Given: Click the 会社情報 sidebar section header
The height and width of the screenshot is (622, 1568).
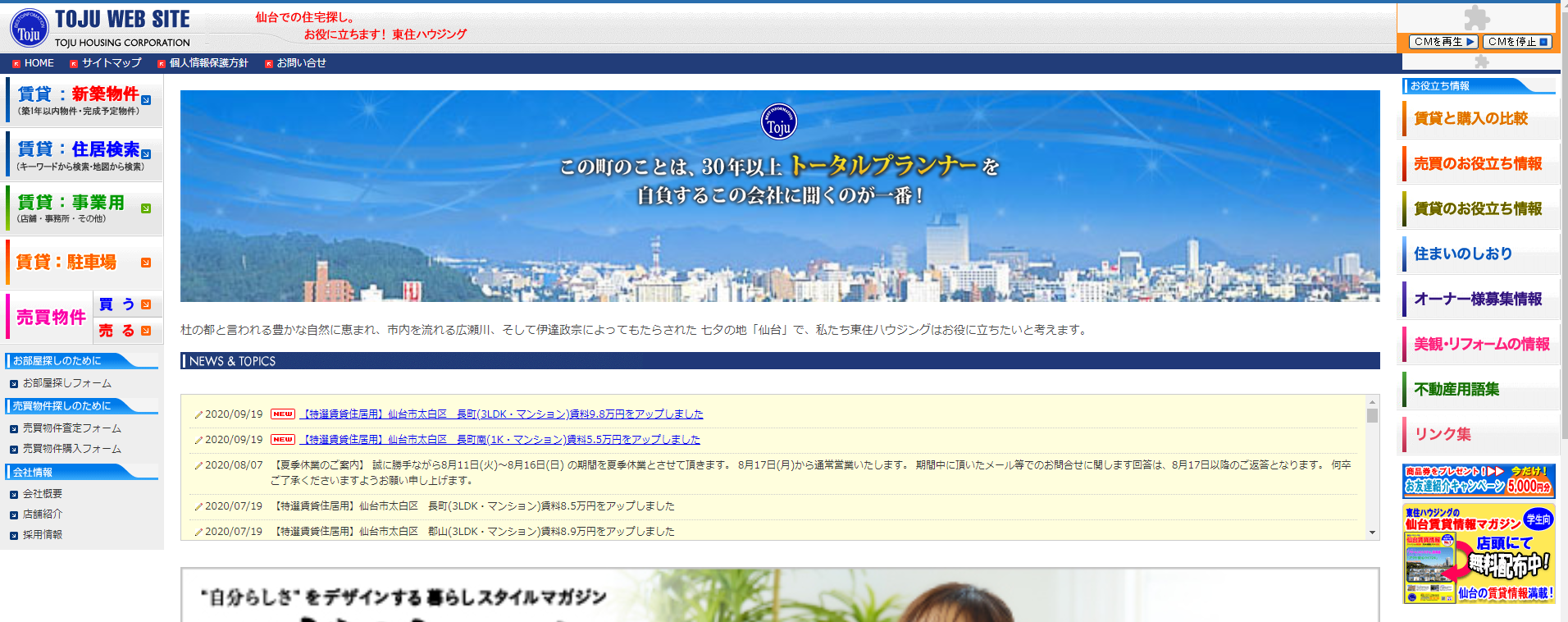Looking at the screenshot, I should click(81, 472).
